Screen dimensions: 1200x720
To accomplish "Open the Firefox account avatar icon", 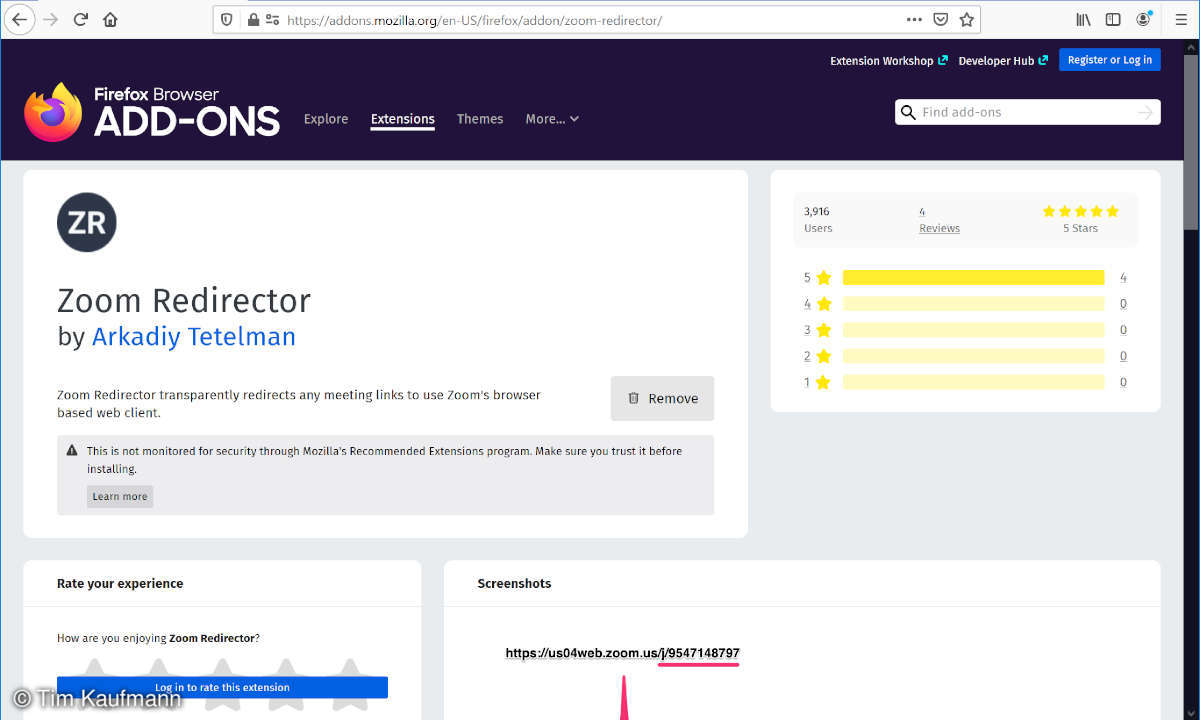I will click(x=1144, y=19).
